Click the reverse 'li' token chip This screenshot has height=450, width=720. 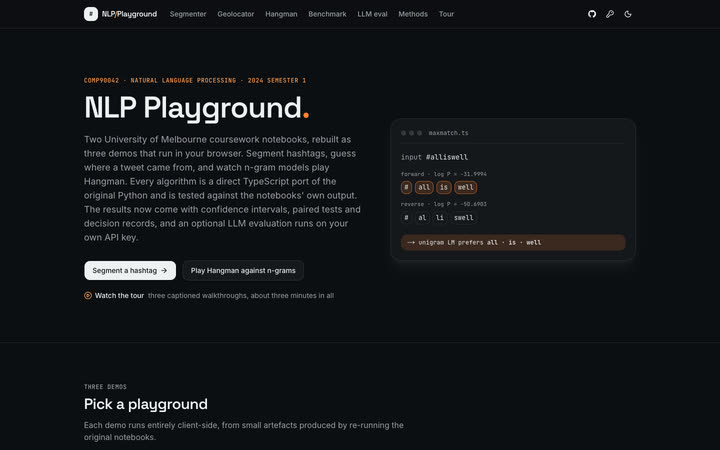pyautogui.click(x=440, y=218)
